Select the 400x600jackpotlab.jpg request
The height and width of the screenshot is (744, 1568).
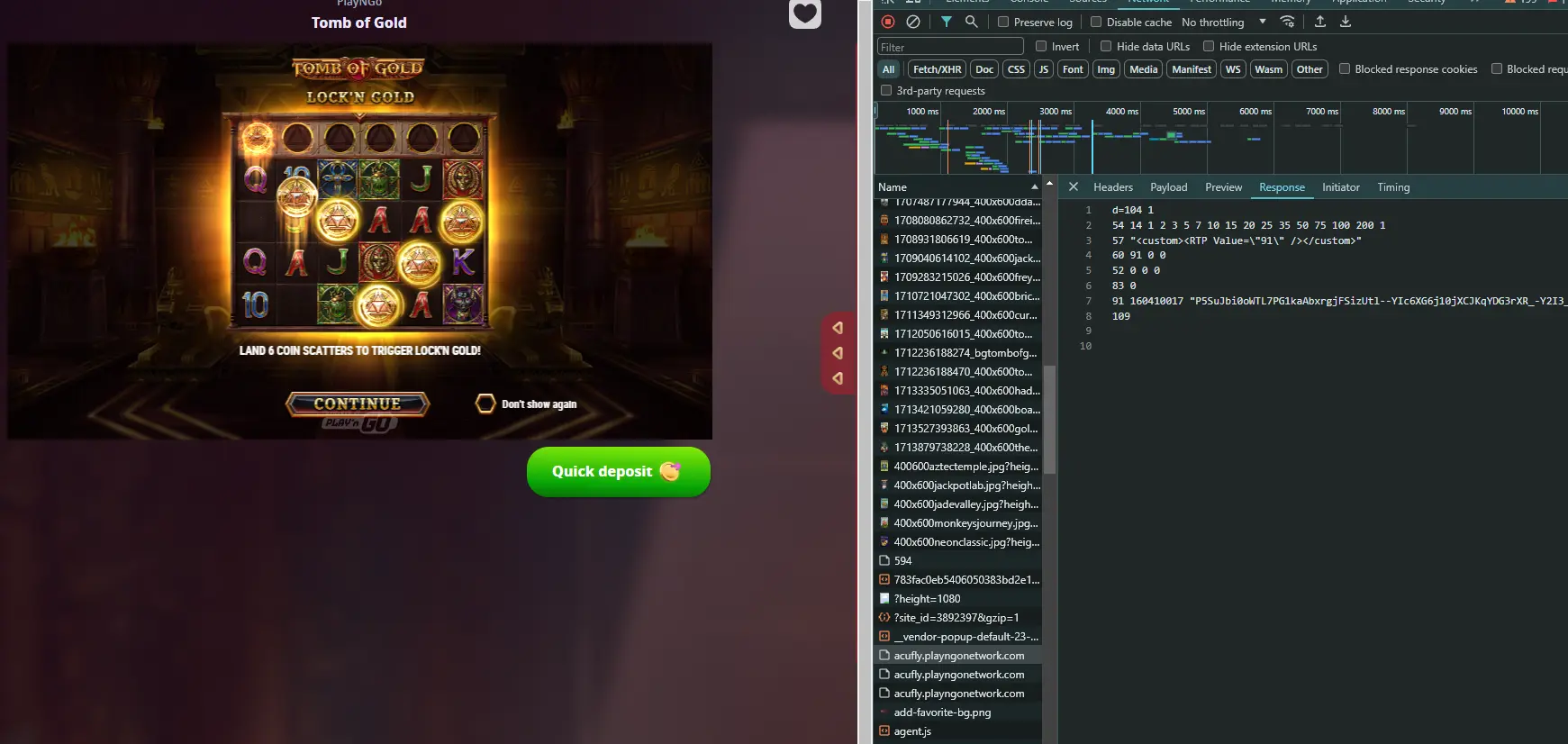pyautogui.click(x=958, y=485)
